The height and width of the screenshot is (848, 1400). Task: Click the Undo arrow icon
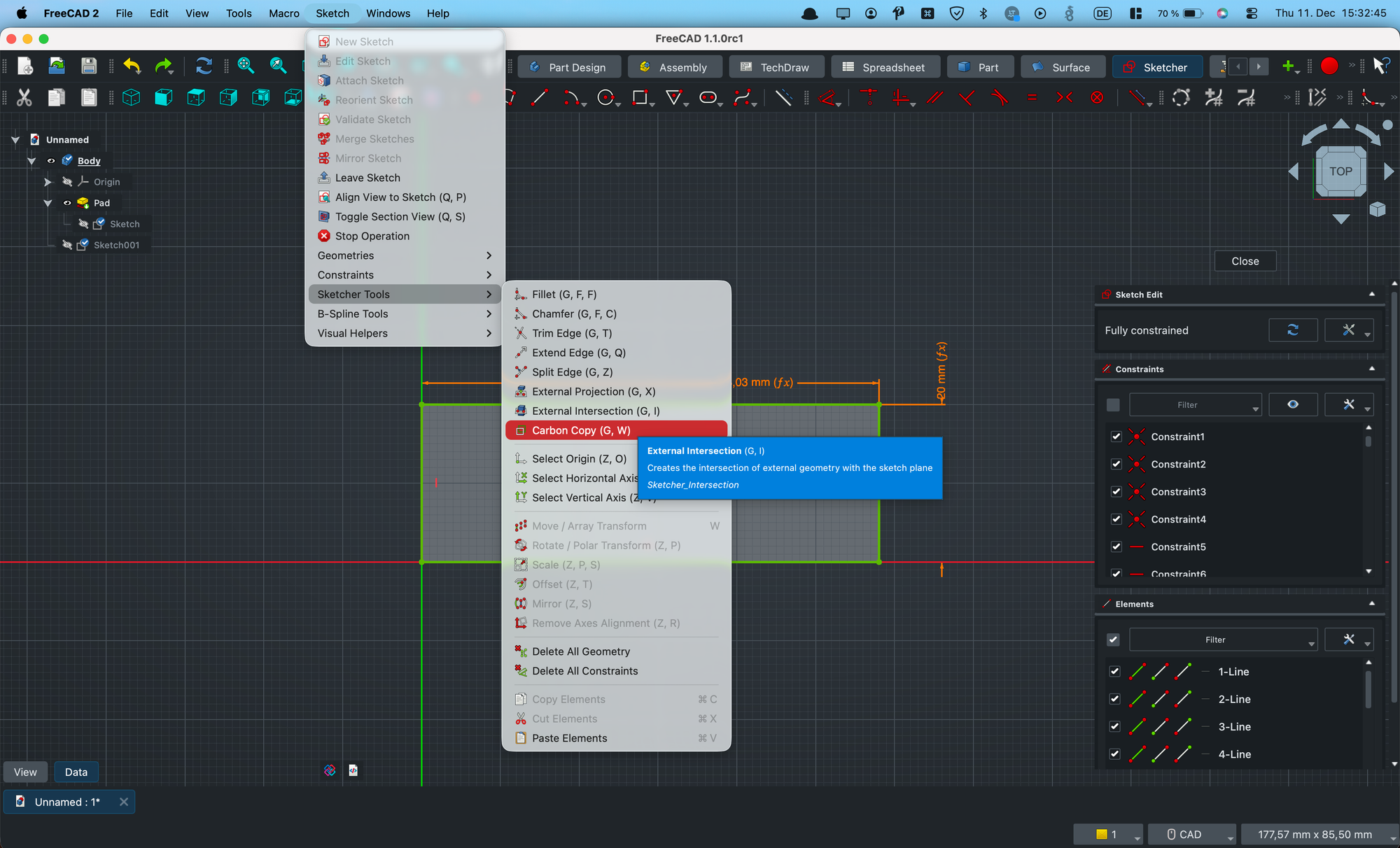(x=132, y=66)
